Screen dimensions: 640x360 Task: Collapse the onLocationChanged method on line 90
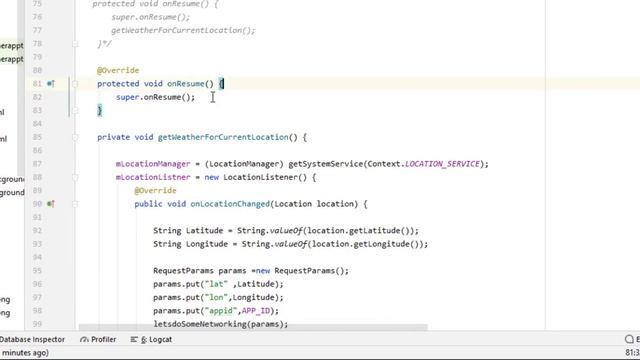75,204
